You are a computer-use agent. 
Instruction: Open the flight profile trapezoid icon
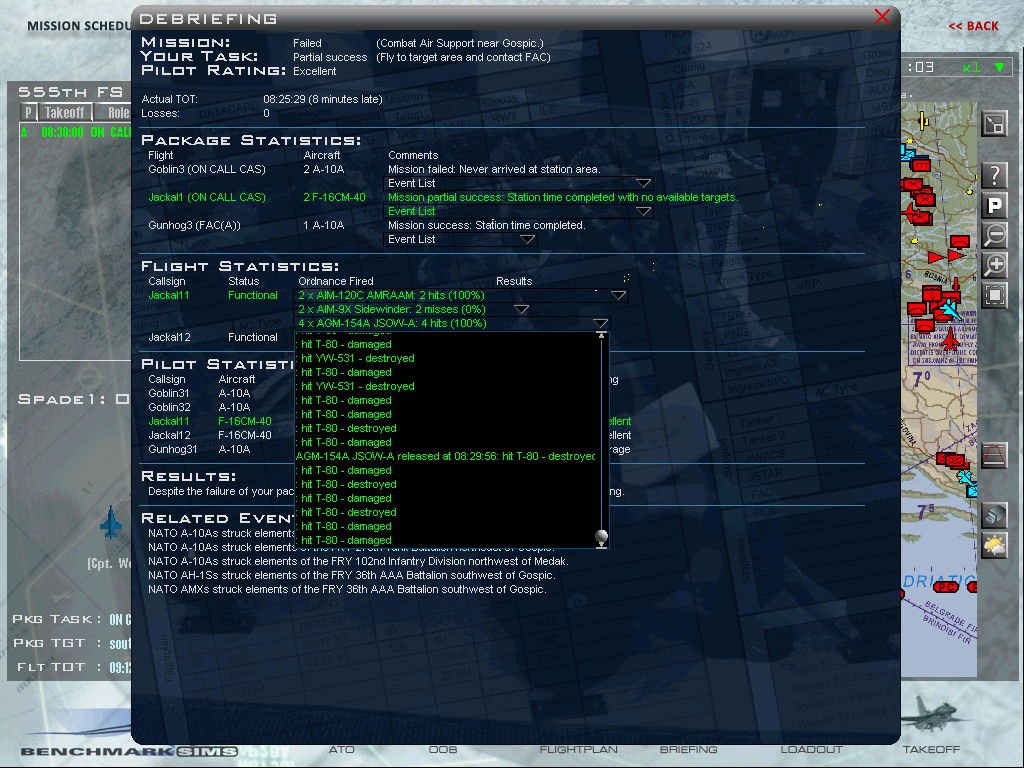pos(995,455)
